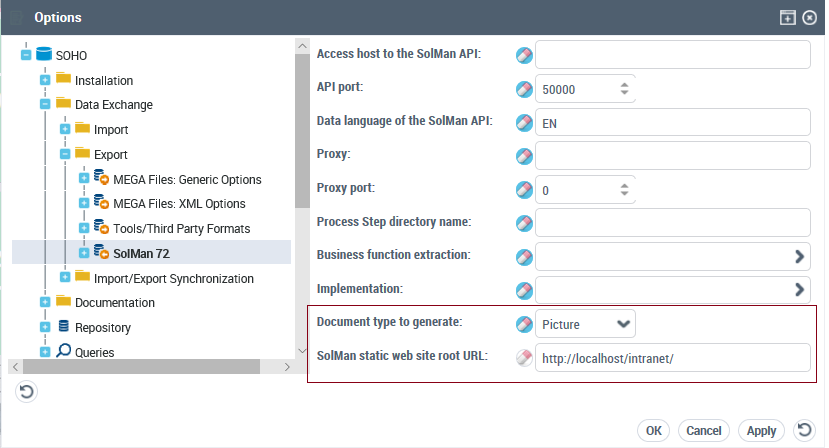Click eraser icon beside SolMan static URL
This screenshot has height=448, width=829.
524,358
